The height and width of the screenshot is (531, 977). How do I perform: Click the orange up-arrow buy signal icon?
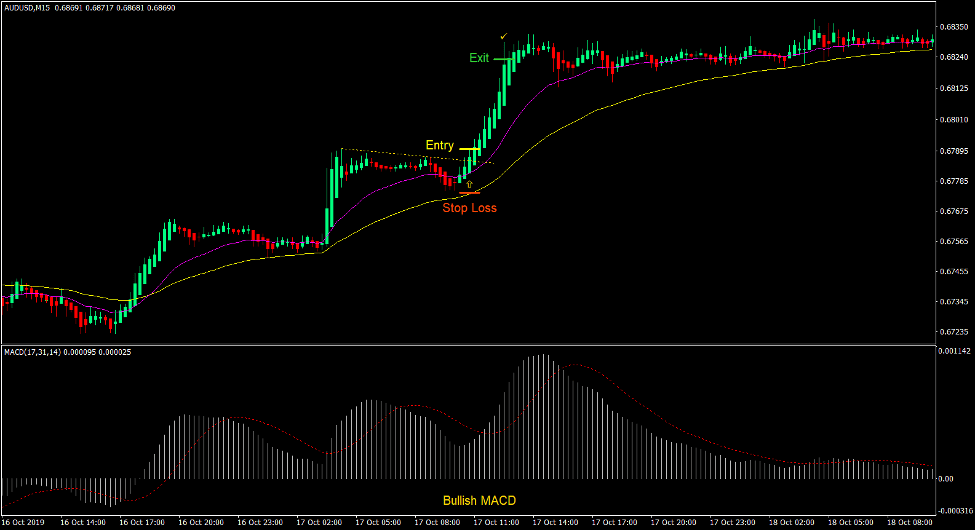(468, 184)
